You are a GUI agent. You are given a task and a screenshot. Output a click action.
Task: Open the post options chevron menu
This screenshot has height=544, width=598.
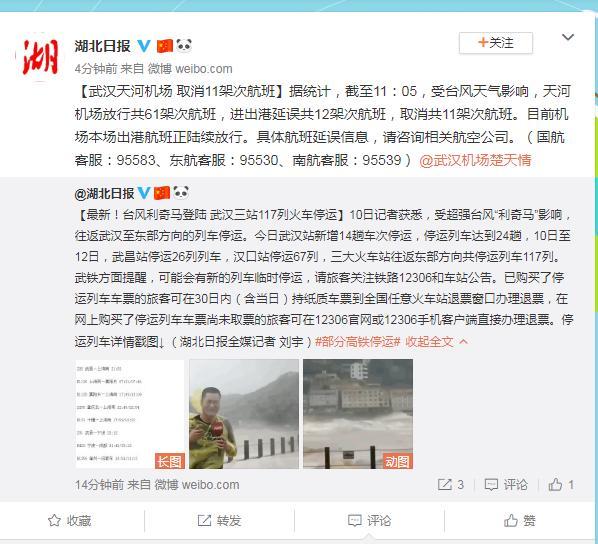[x=568, y=37]
